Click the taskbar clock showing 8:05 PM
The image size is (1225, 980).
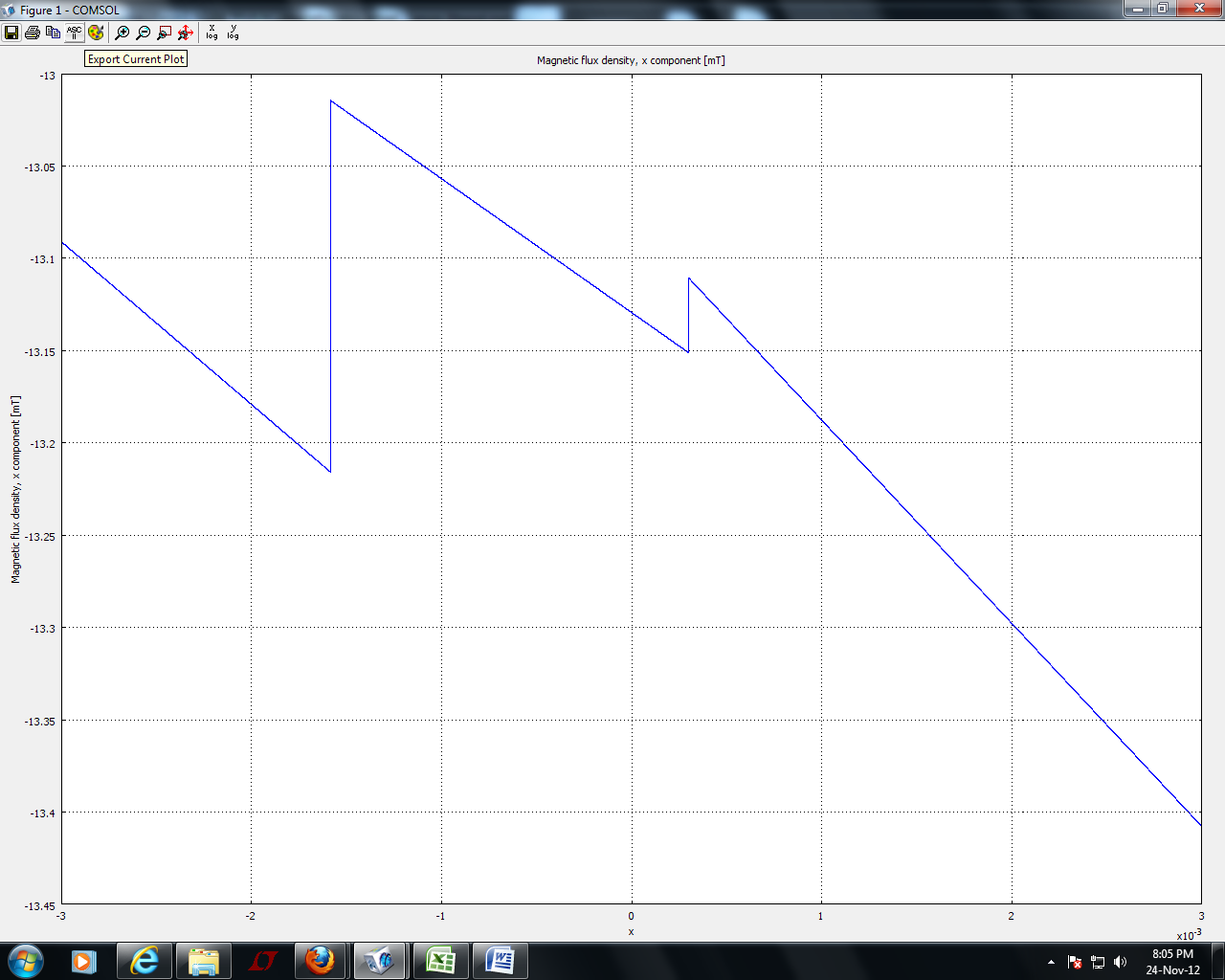1172,962
